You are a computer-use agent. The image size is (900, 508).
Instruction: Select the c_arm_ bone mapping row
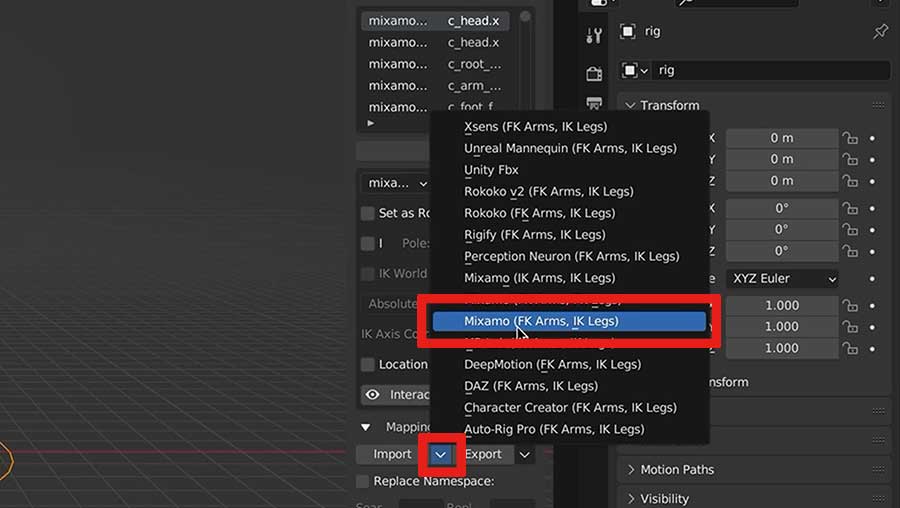[435, 86]
